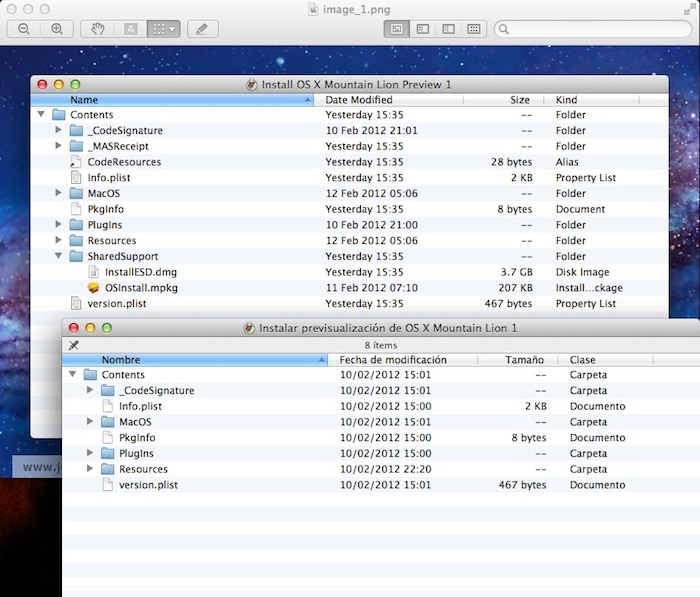Click the zoom in magnifier button
700x597 pixels.
click(x=56, y=29)
